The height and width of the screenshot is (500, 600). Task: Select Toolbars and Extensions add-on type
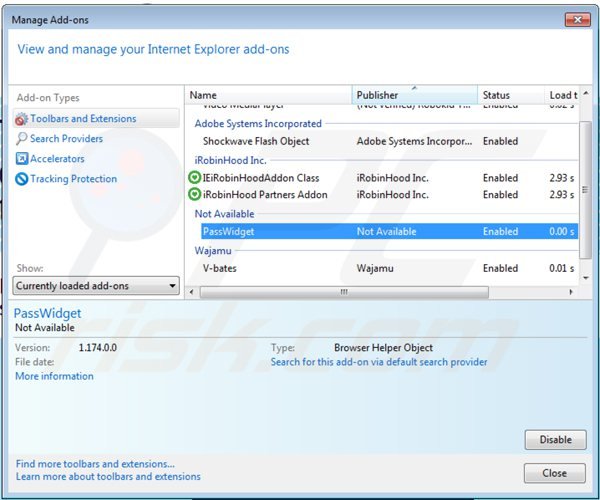96,119
